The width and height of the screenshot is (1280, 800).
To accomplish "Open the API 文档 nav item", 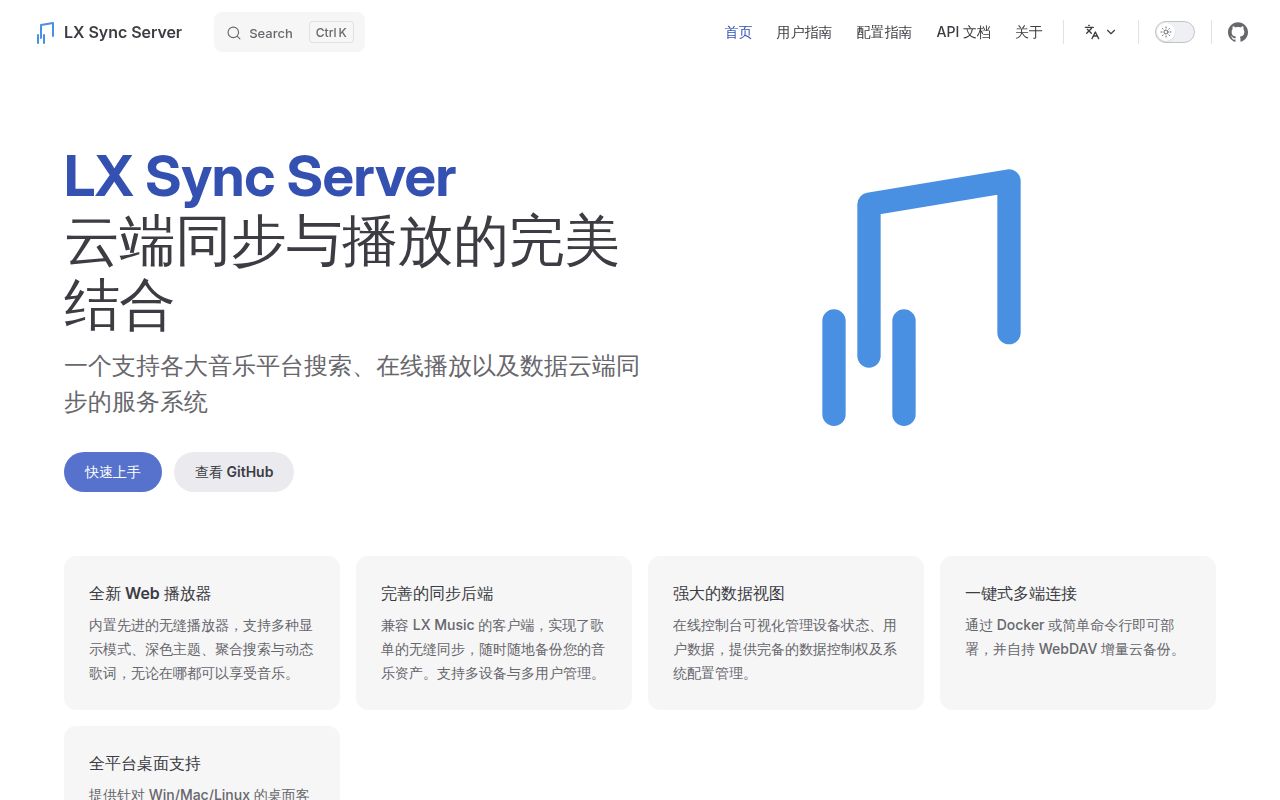I will tap(963, 32).
